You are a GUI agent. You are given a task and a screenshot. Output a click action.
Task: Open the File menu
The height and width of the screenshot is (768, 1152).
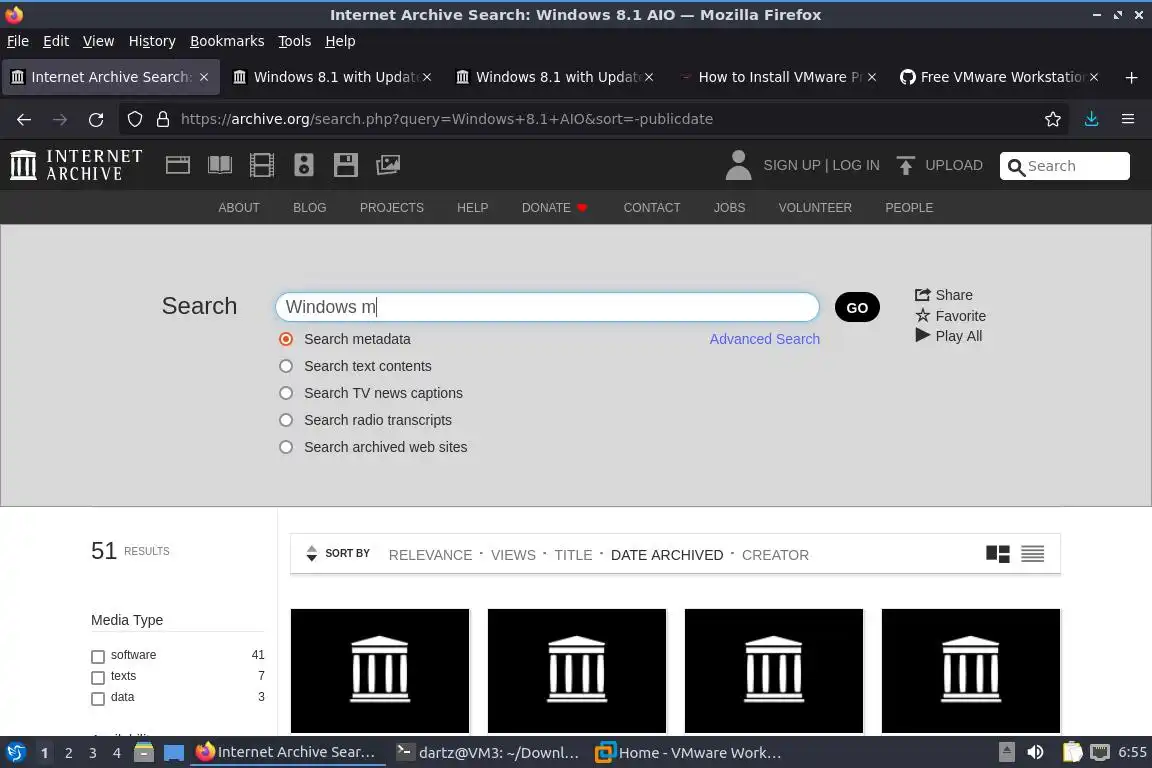18,41
